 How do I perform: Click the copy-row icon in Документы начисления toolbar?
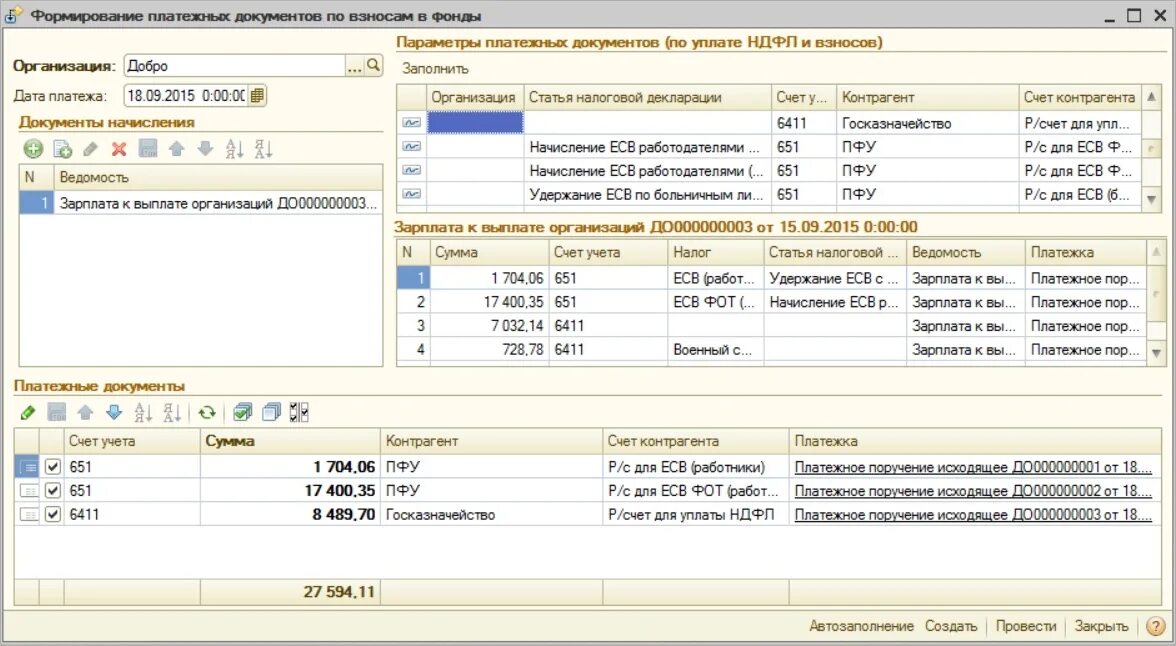(62, 149)
